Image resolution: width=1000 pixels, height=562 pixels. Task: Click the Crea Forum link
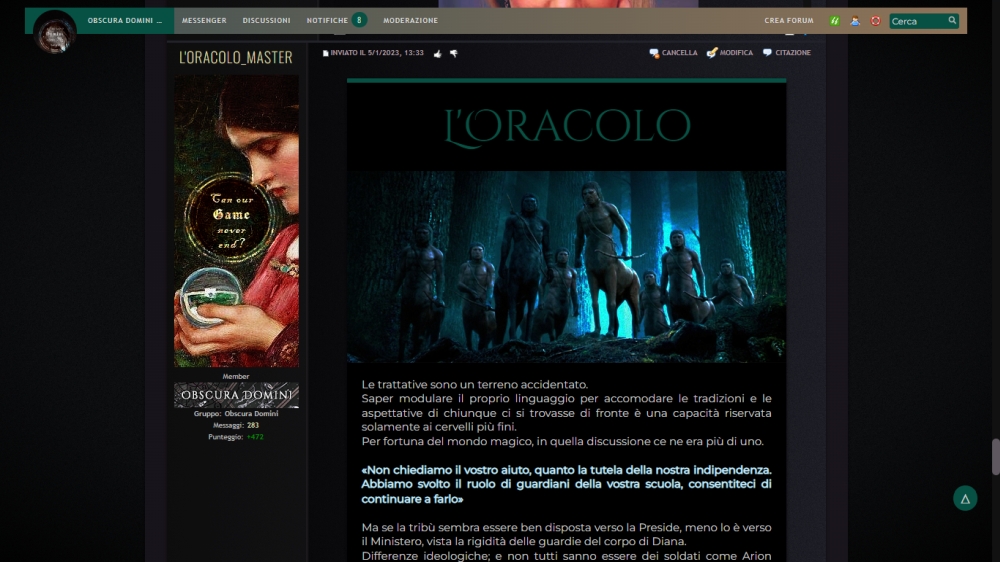coord(789,20)
